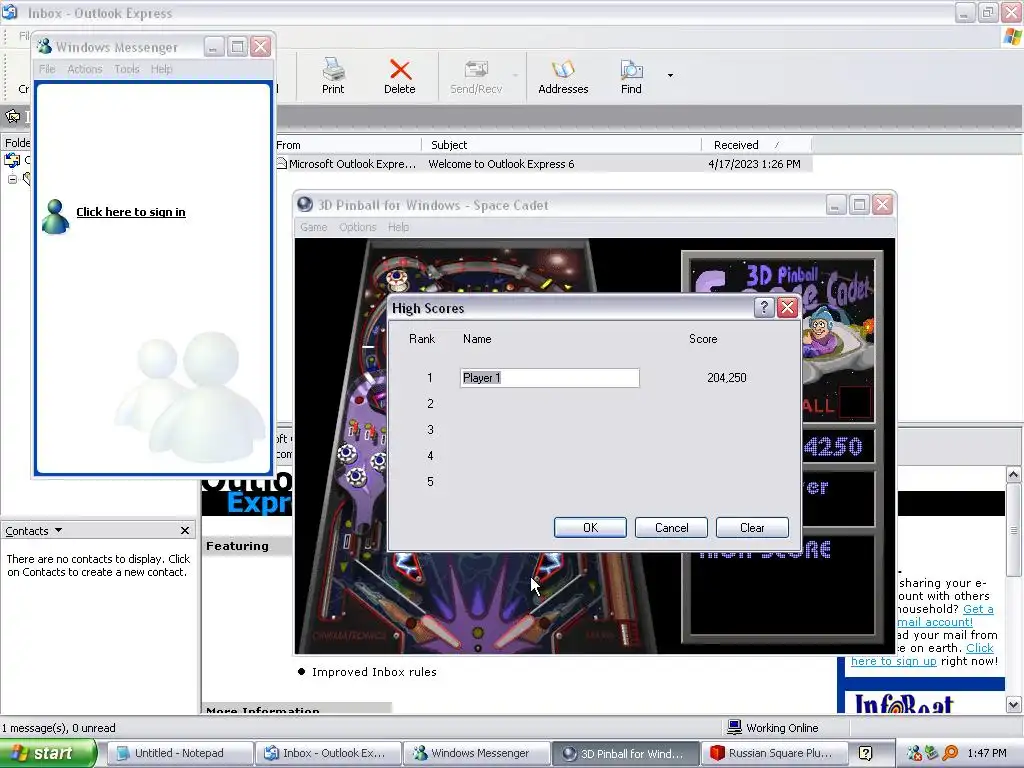Screen dimensions: 1024x768
Task: Minimize the Windows Messenger window
Action: click(x=214, y=46)
